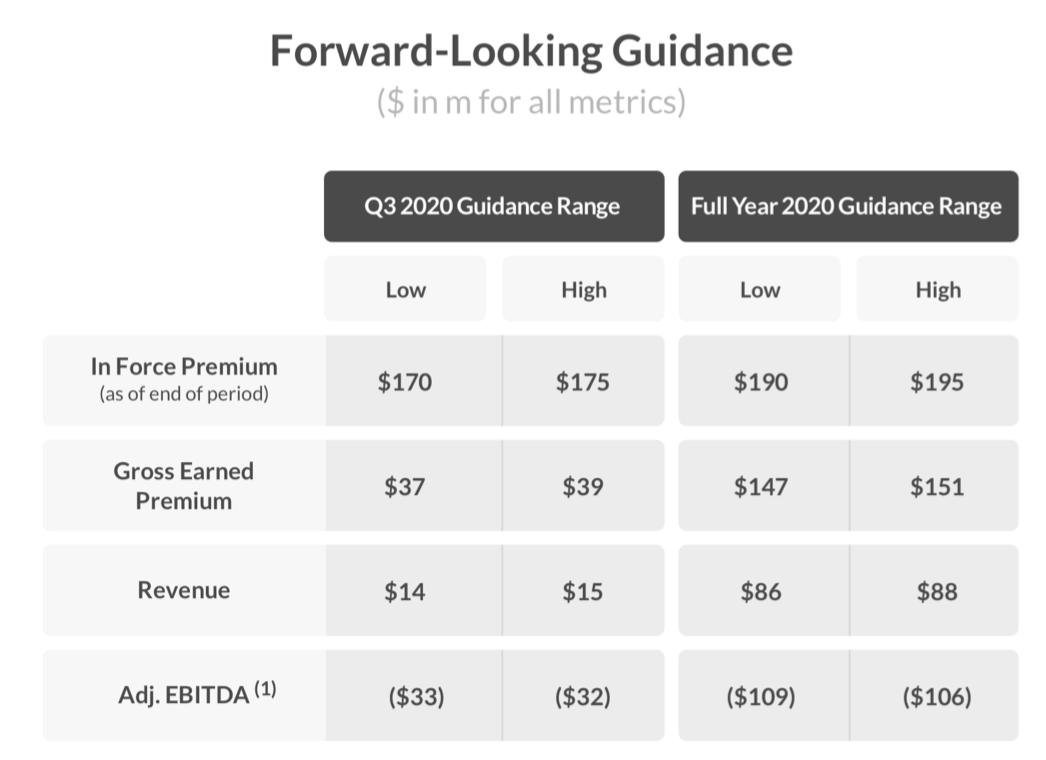Click the $147 Gross Earned Premium cell
1046x760 pixels.
pos(760,487)
